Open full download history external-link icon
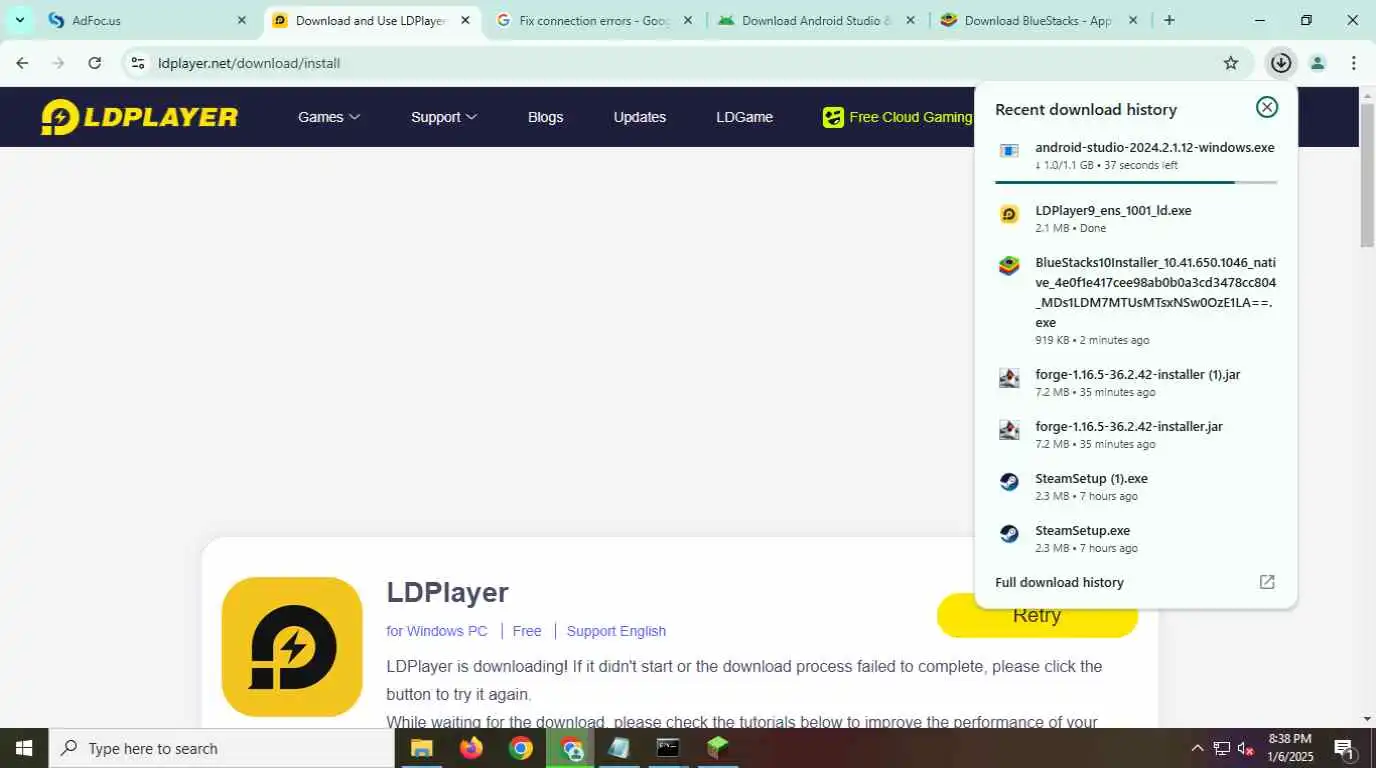This screenshot has height=768, width=1376. coord(1267,582)
